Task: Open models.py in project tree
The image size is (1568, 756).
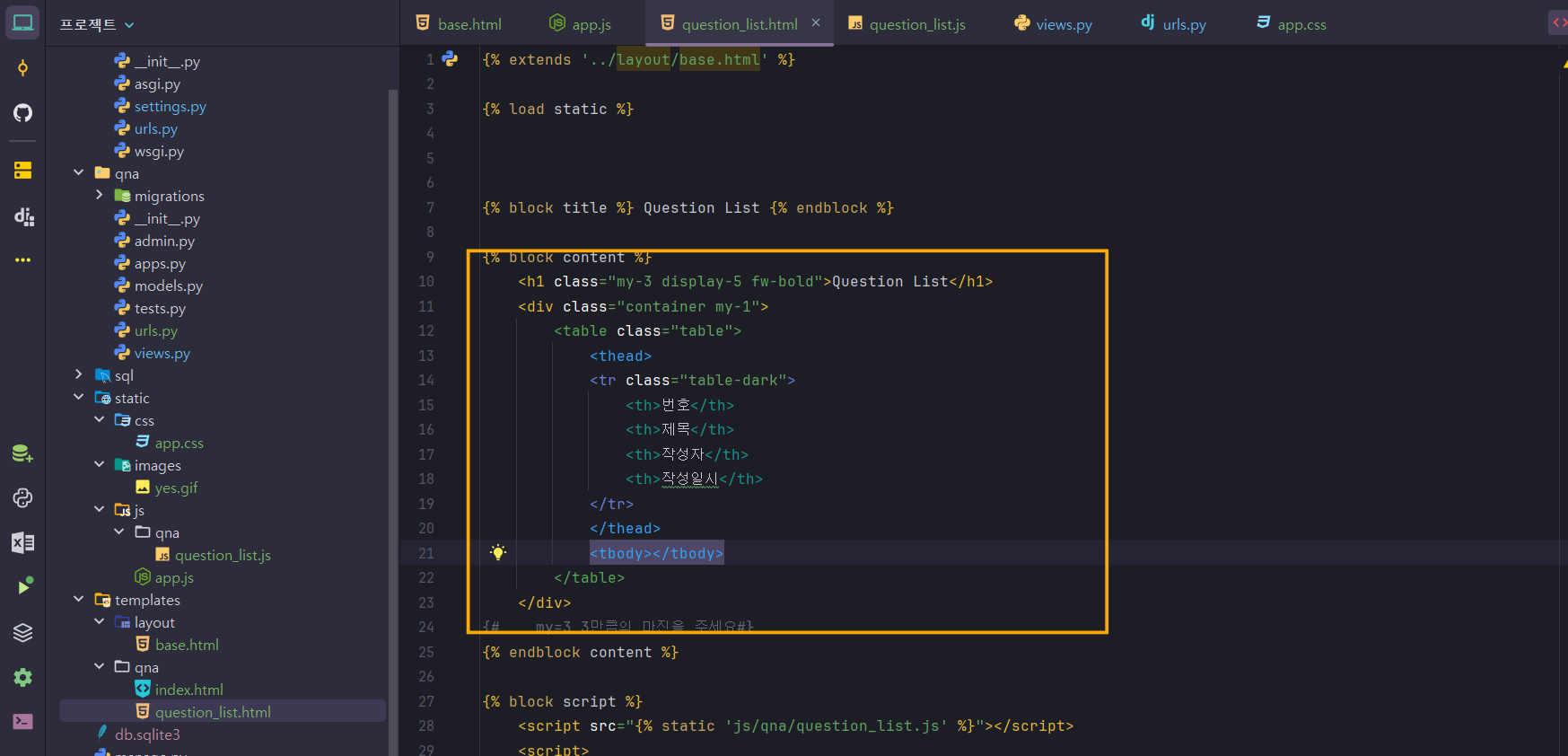Action: (168, 286)
